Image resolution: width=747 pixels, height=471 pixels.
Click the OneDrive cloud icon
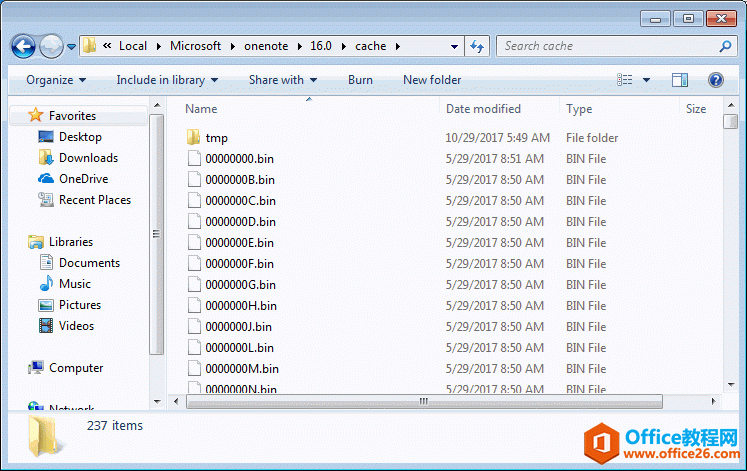46,179
